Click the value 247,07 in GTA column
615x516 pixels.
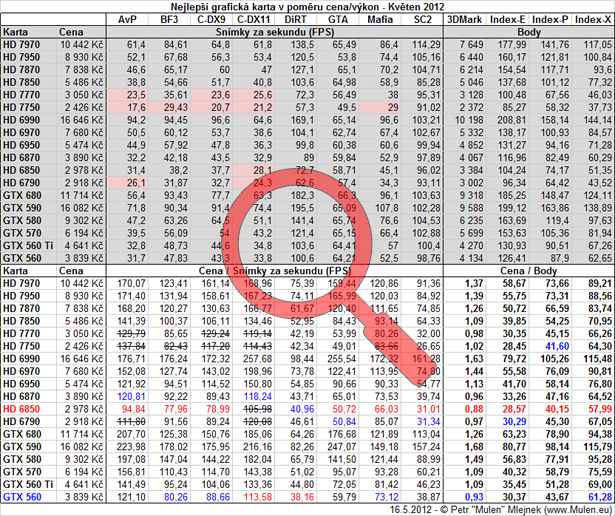click(342, 447)
